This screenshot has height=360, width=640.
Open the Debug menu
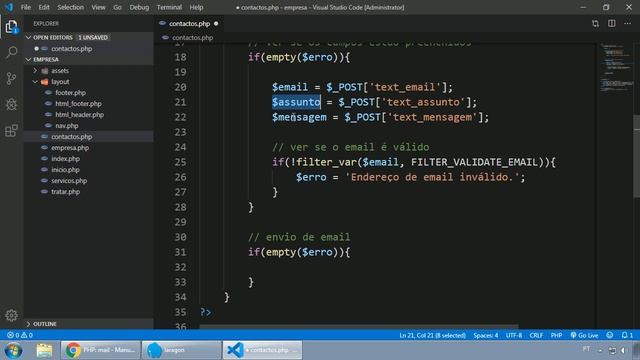(139, 7)
